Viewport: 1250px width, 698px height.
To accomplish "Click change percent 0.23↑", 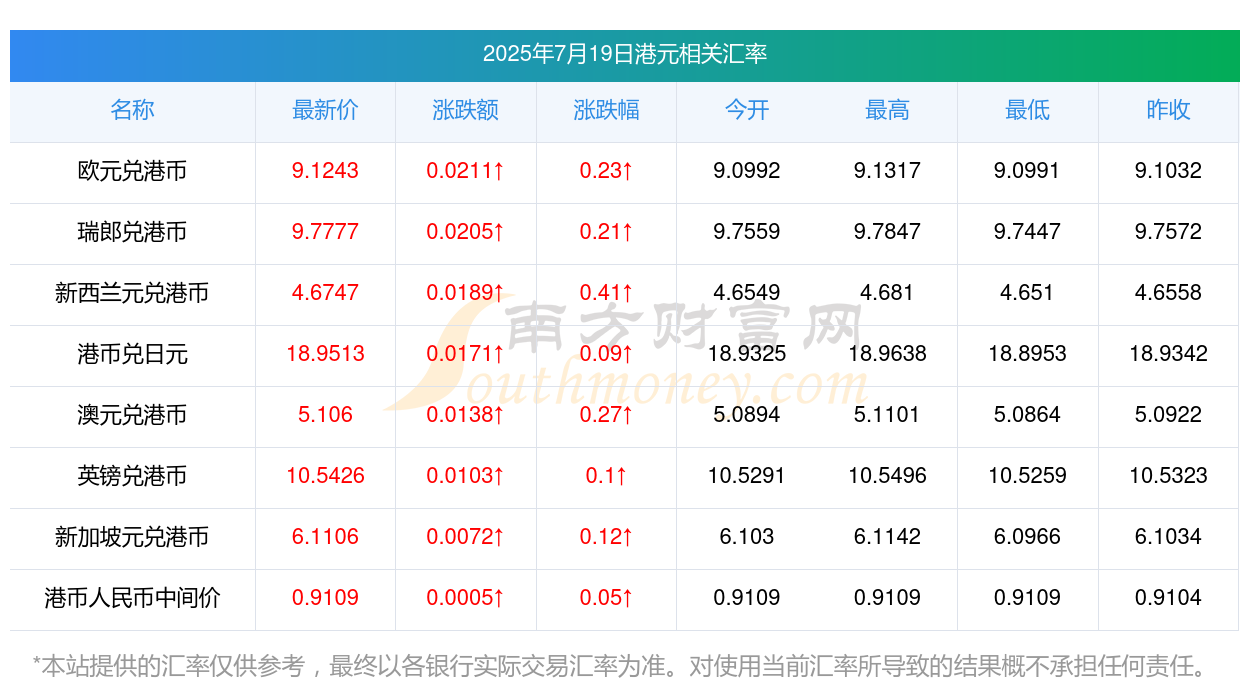I will (606, 171).
